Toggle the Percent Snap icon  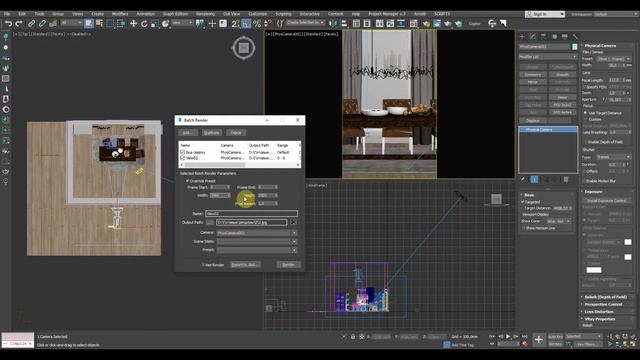(x=257, y=24)
